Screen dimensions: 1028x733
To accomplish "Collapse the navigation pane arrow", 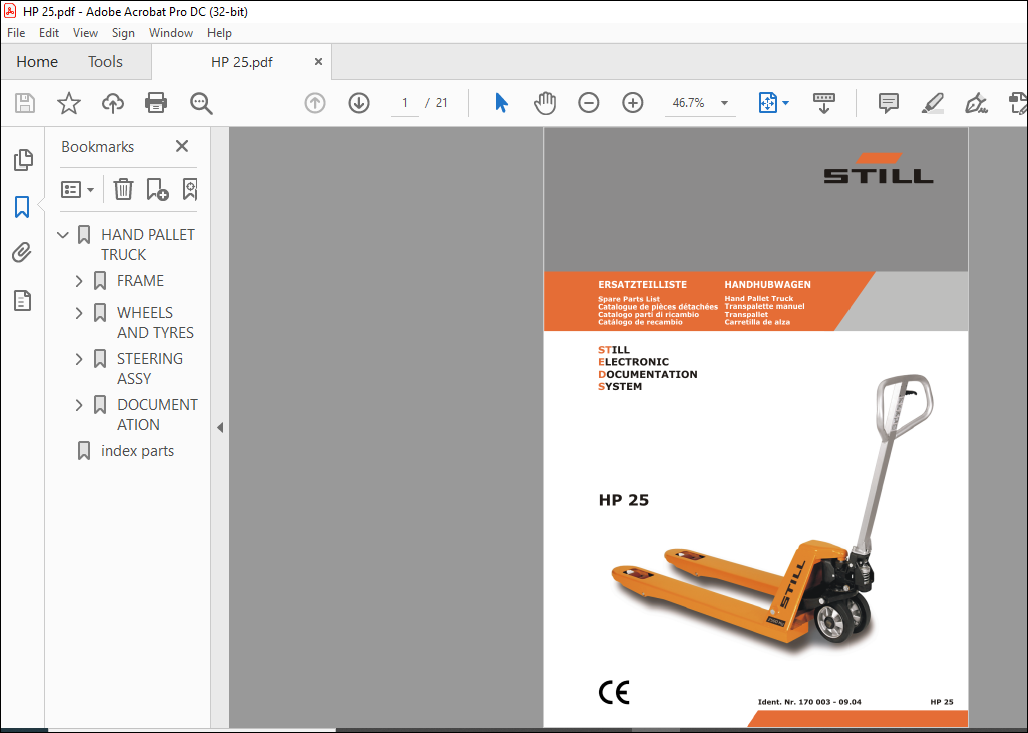I will tap(220, 427).
